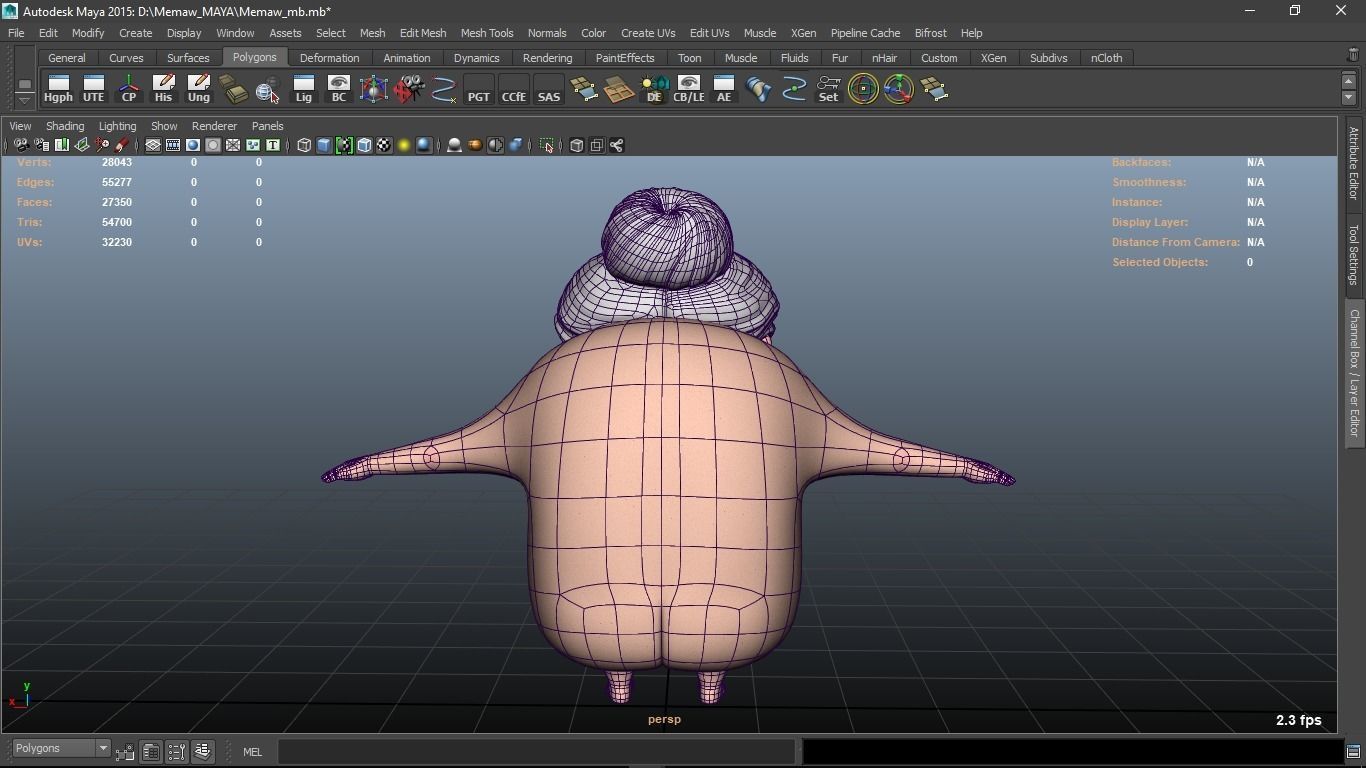Image resolution: width=1366 pixels, height=768 pixels.
Task: Click the shelf trash can icon
Action: [1353, 56]
